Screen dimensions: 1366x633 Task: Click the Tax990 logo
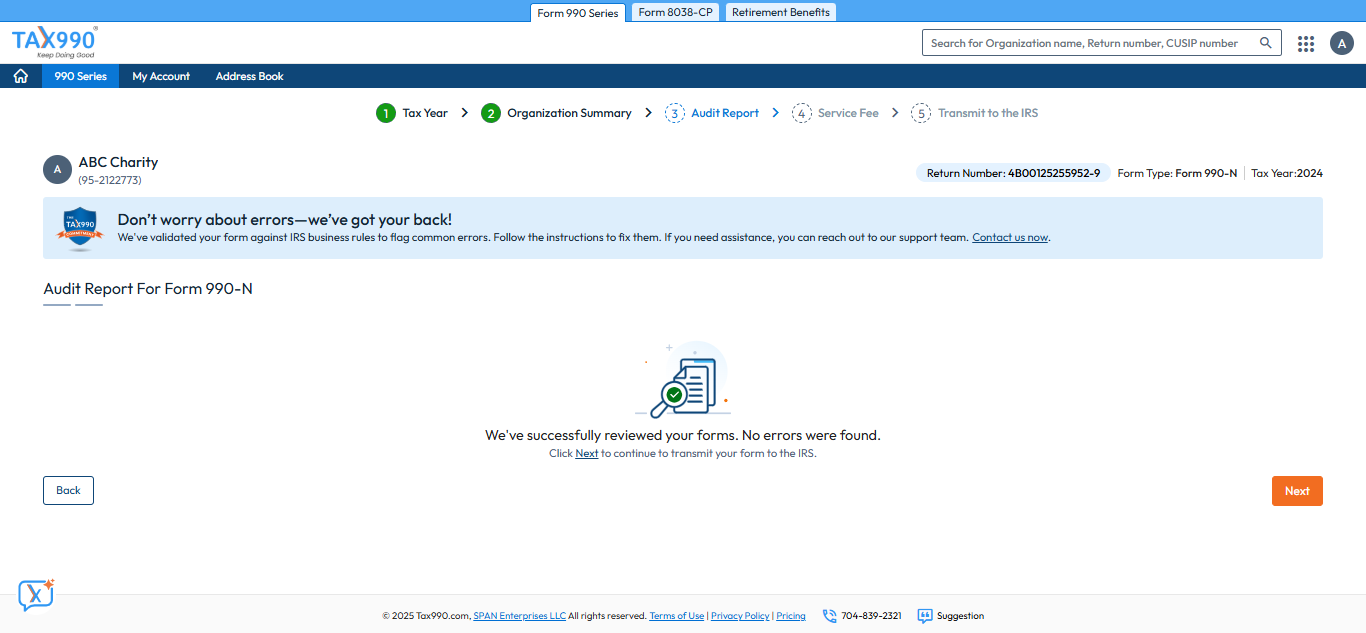(55, 42)
